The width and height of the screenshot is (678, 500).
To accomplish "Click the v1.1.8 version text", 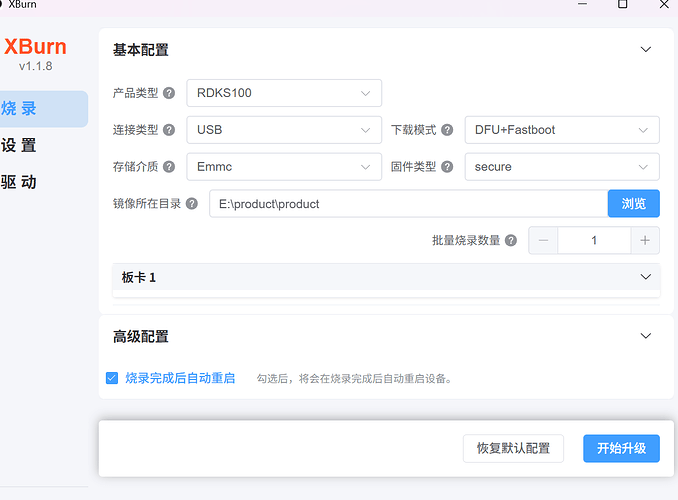I will point(35,66).
